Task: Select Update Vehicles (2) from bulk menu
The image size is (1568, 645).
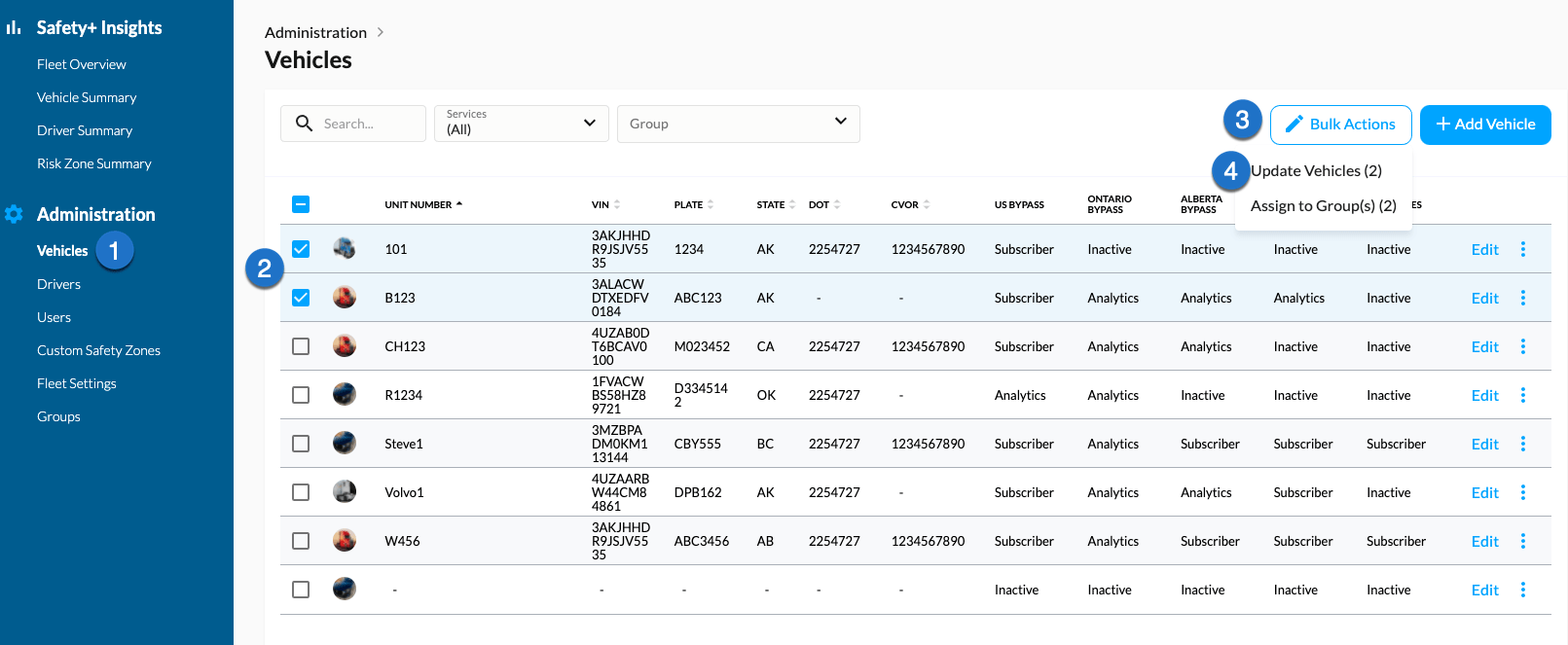Action: 1316,171
